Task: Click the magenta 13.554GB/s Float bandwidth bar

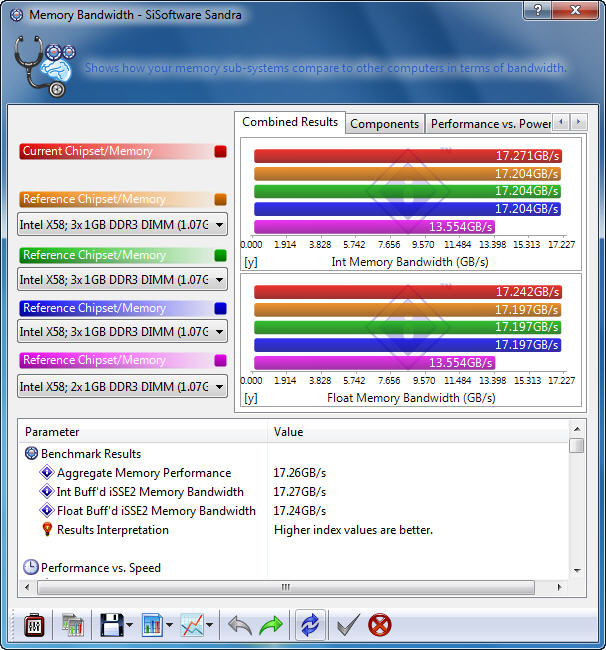Action: (374, 363)
